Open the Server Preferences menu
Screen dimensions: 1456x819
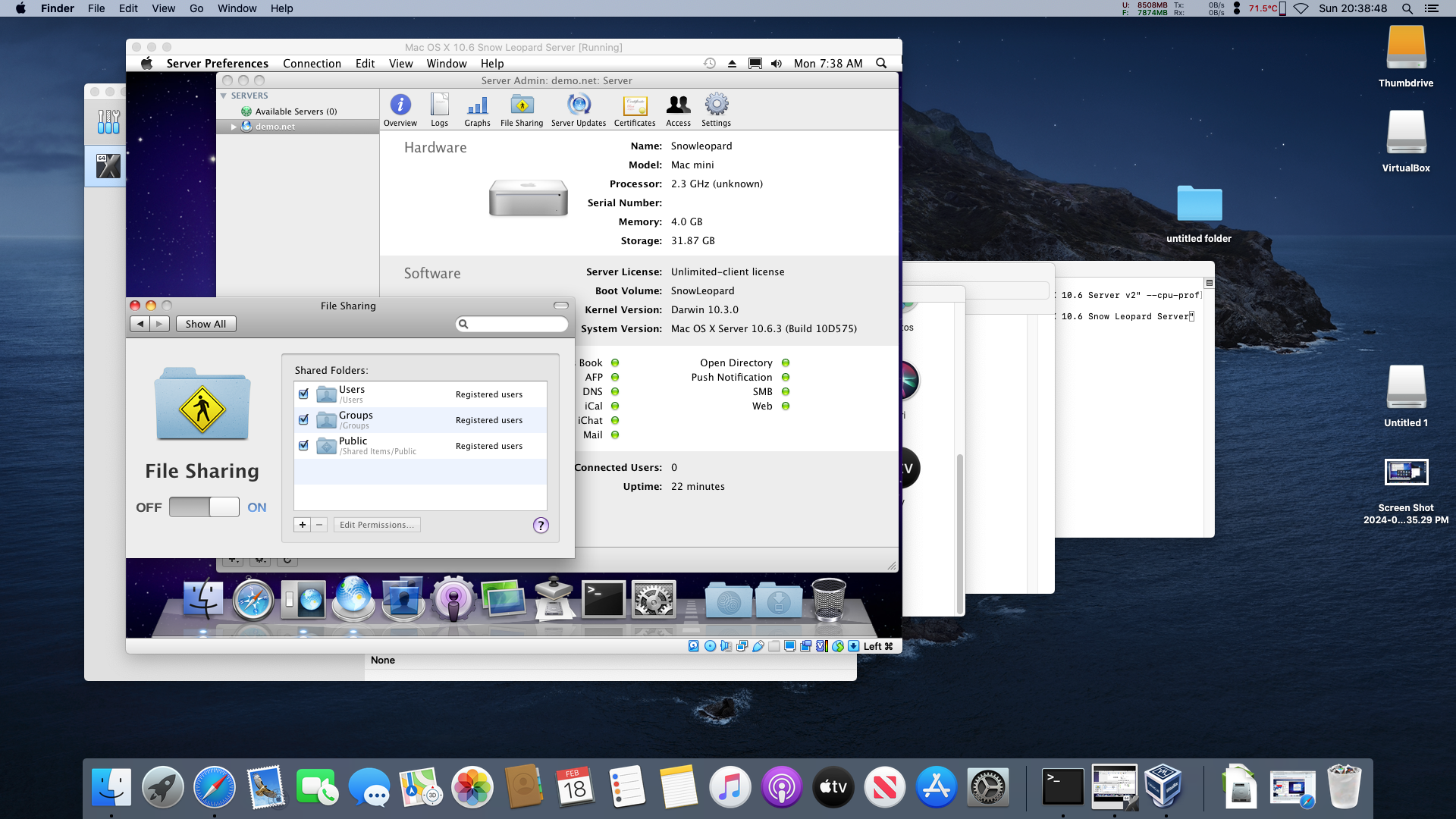[x=217, y=64]
